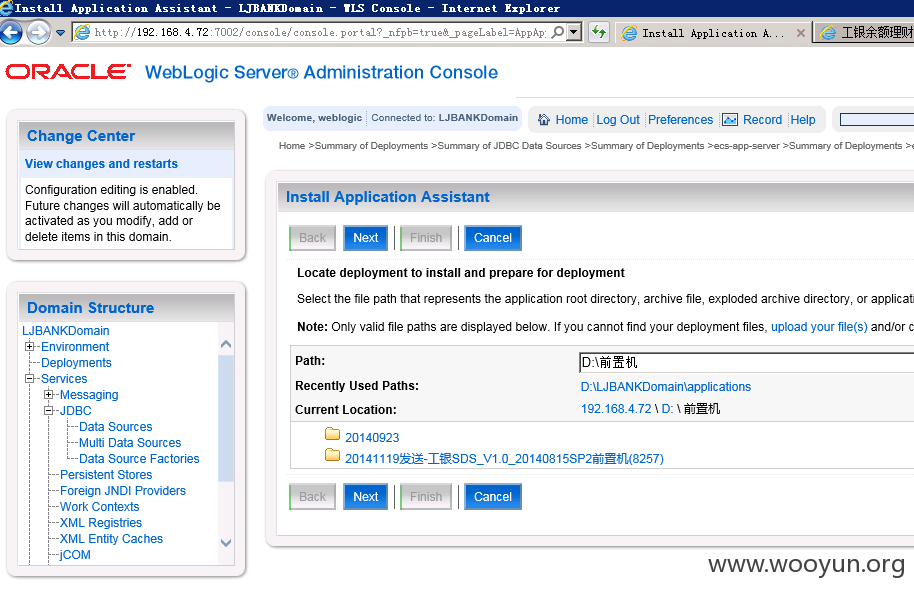Image resolution: width=914 pixels, height=593 pixels.
Task: Close the Install Application Assistant tab
Action: [x=801, y=33]
